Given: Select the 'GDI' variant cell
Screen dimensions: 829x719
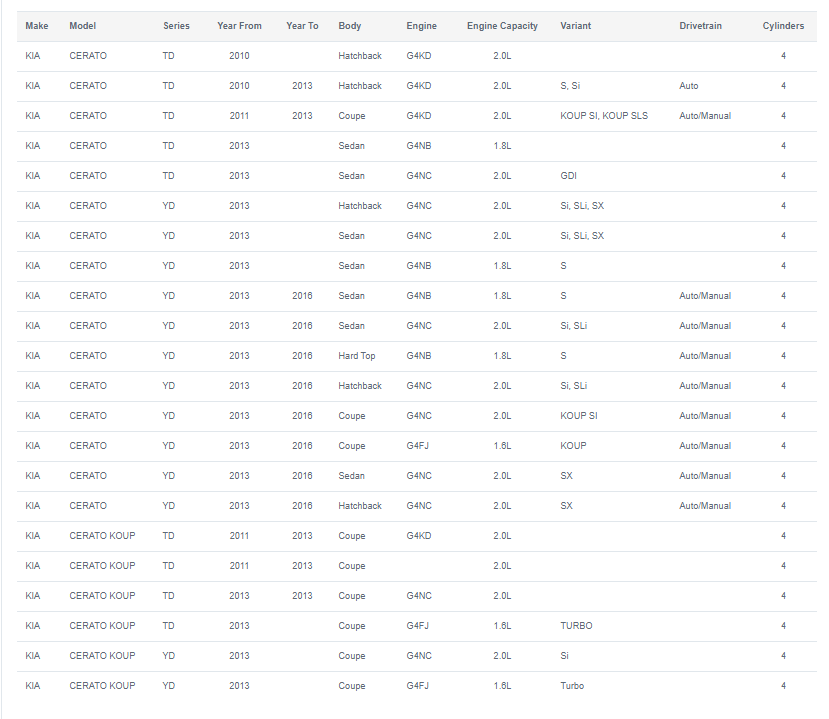Looking at the screenshot, I should point(568,175).
